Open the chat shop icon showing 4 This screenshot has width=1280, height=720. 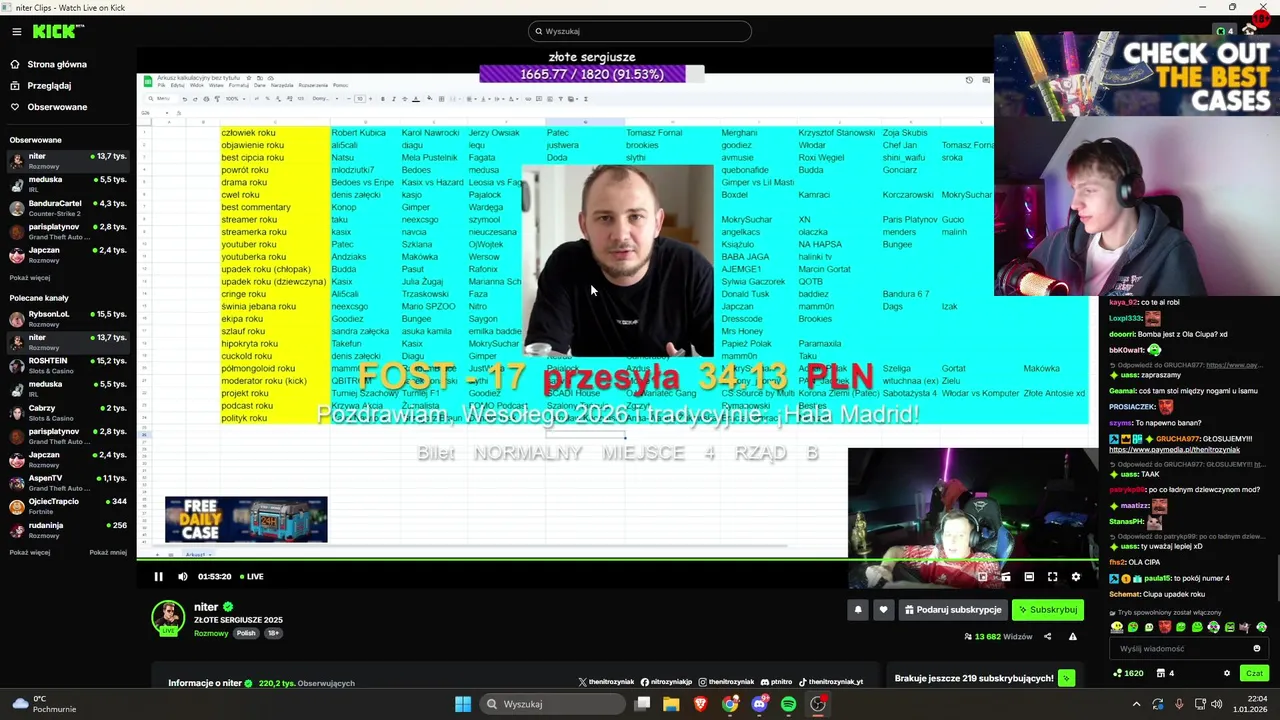tap(1165, 673)
